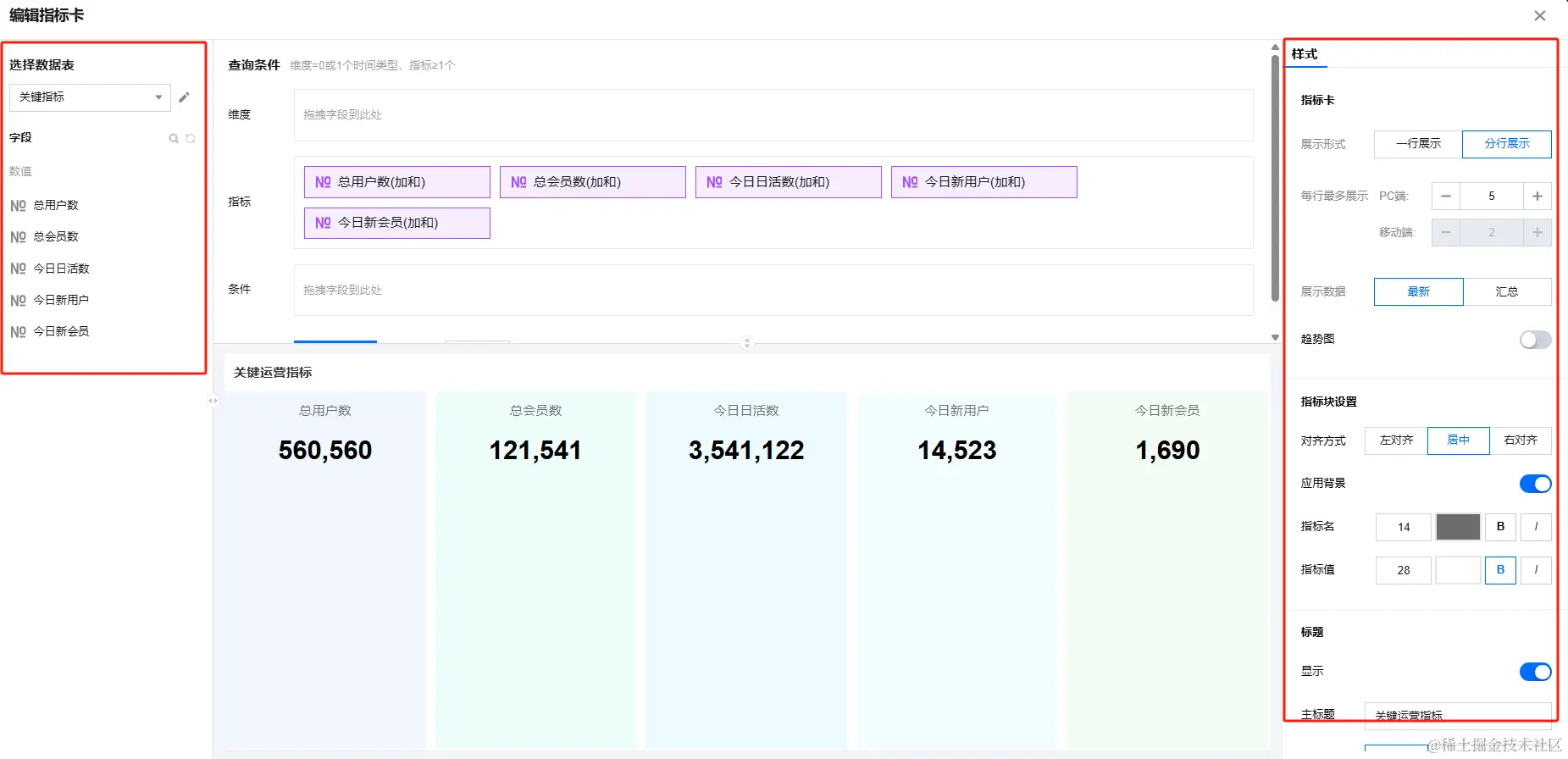The width and height of the screenshot is (1568, 759).
Task: Click the 今日新用户 field type icon
Action: coord(18,300)
